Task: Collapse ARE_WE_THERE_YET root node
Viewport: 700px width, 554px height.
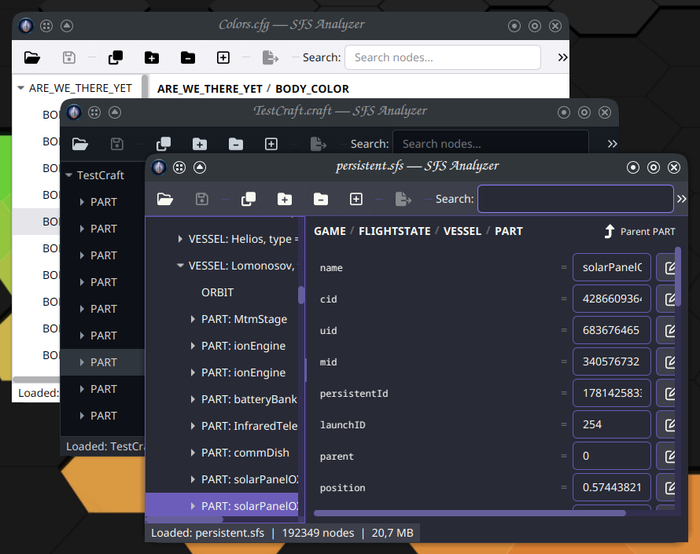Action: click(x=21, y=88)
